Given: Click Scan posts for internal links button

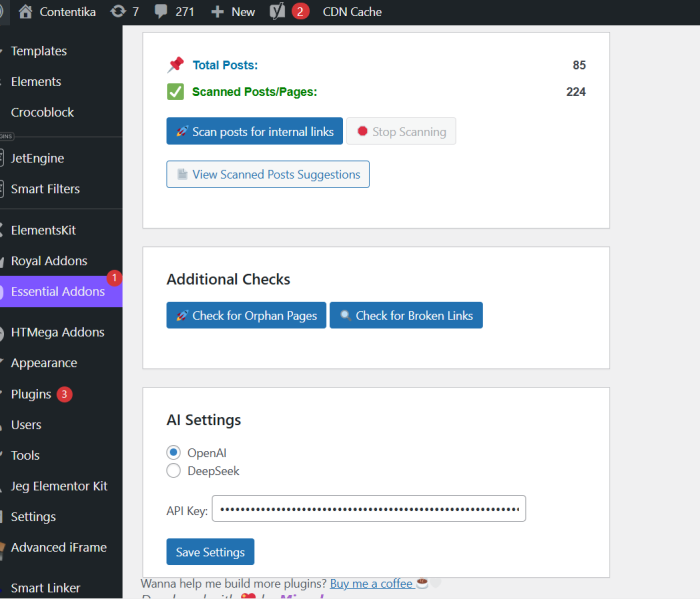Looking at the screenshot, I should [x=255, y=132].
